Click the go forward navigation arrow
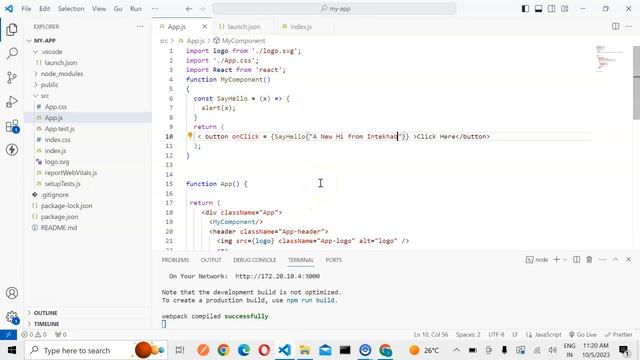This screenshot has width=640, height=360. (x=202, y=9)
